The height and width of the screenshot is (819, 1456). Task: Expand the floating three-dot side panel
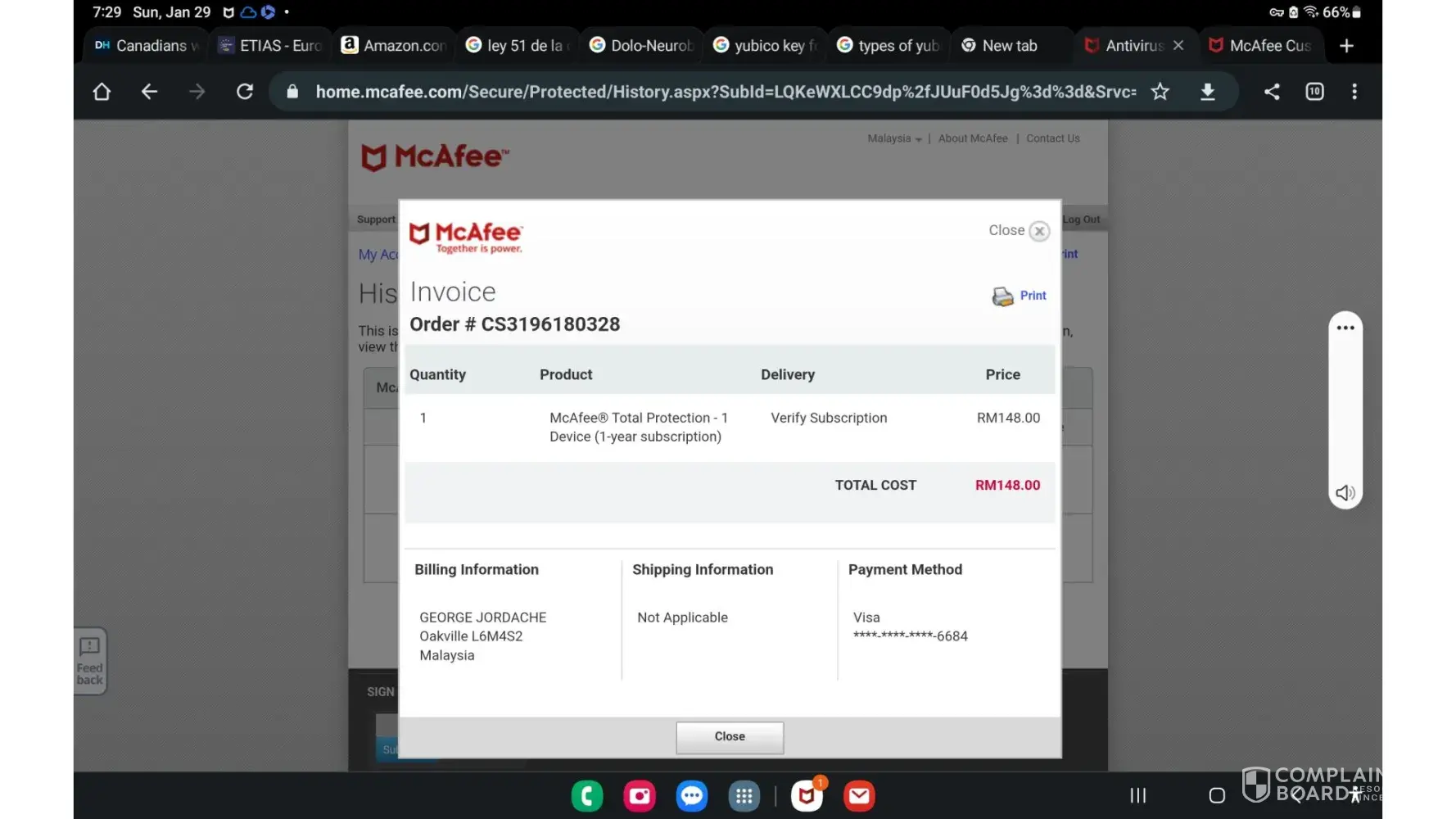[1345, 328]
